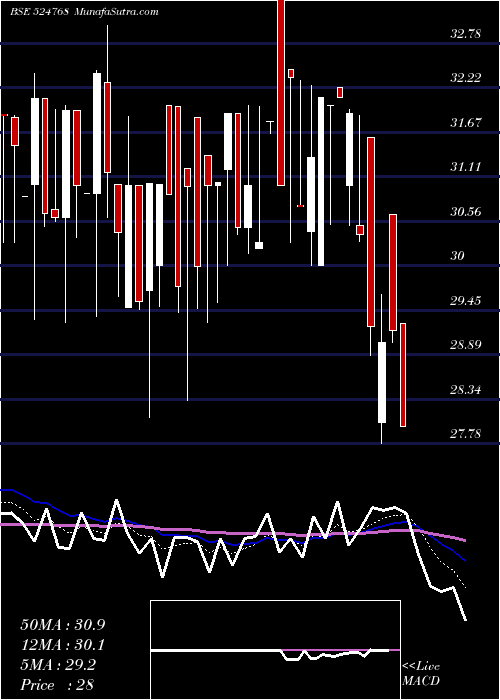Screen dimensions: 500x700
Task: Click the 31.67 price axis label
Action: tap(465, 122)
